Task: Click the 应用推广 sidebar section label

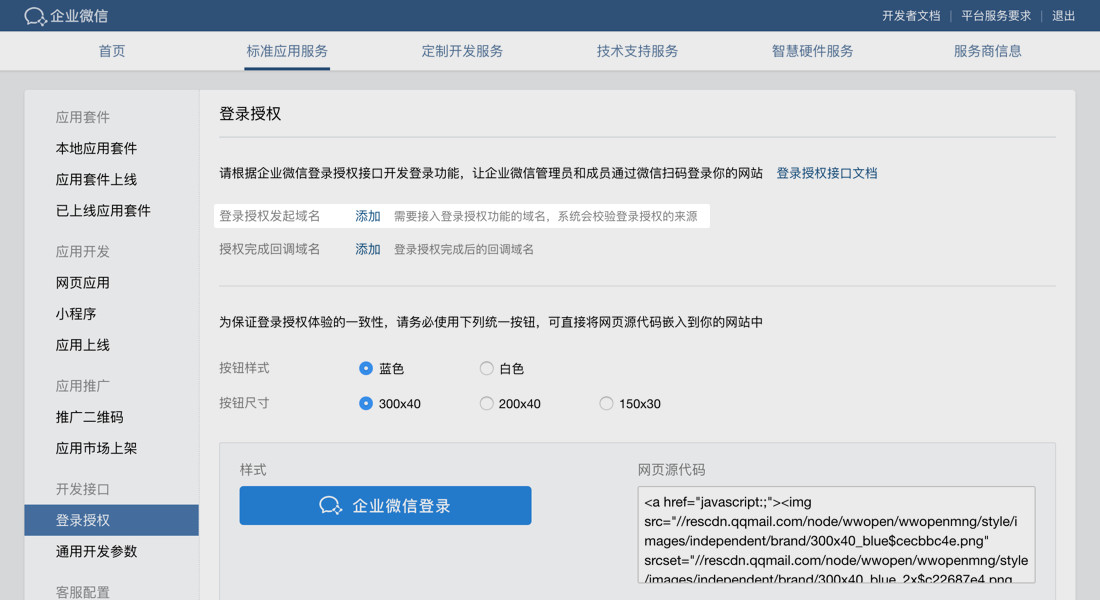Action: (x=83, y=386)
